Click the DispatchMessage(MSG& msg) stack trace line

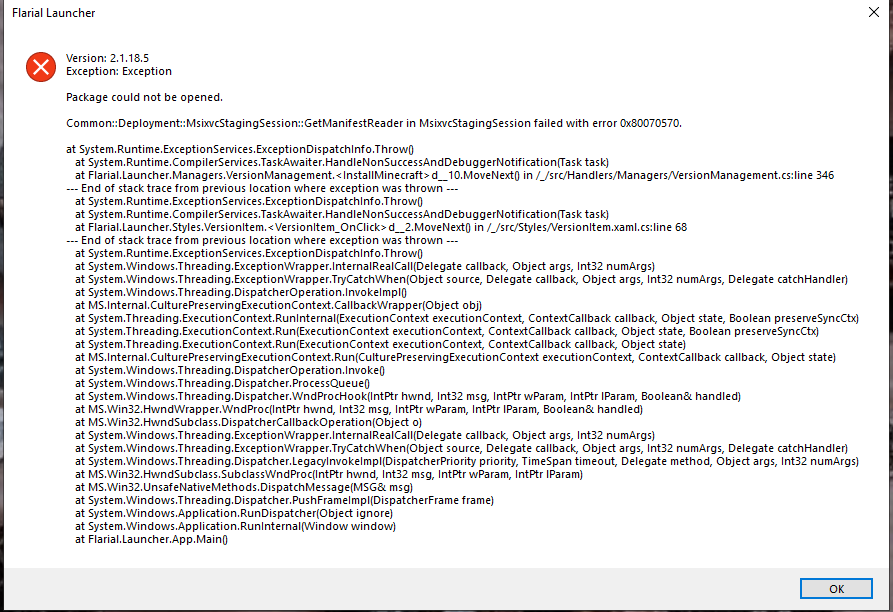click(244, 487)
